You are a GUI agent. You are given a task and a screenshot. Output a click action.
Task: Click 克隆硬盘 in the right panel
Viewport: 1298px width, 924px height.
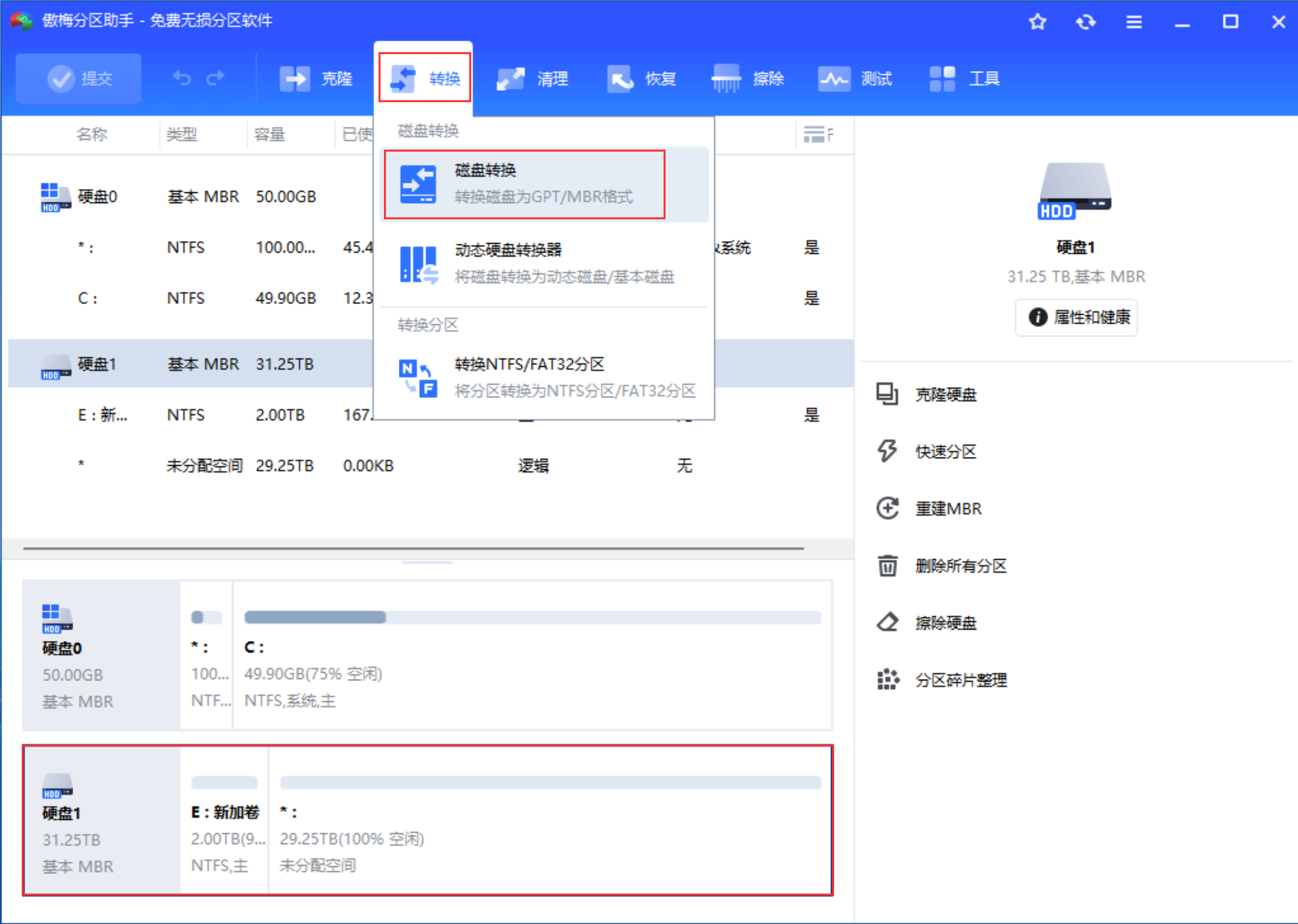945,395
